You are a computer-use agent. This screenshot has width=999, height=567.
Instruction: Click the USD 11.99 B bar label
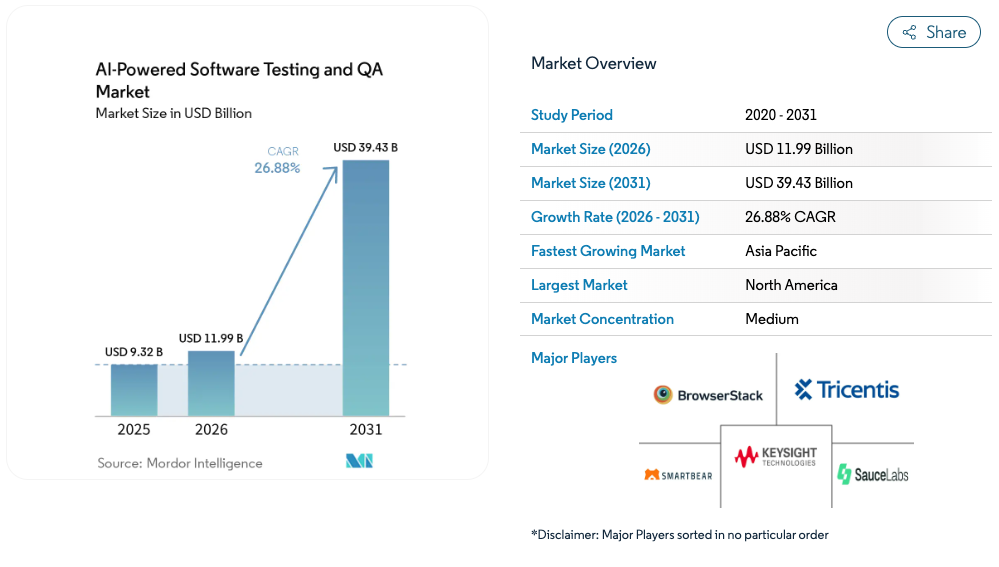click(211, 338)
